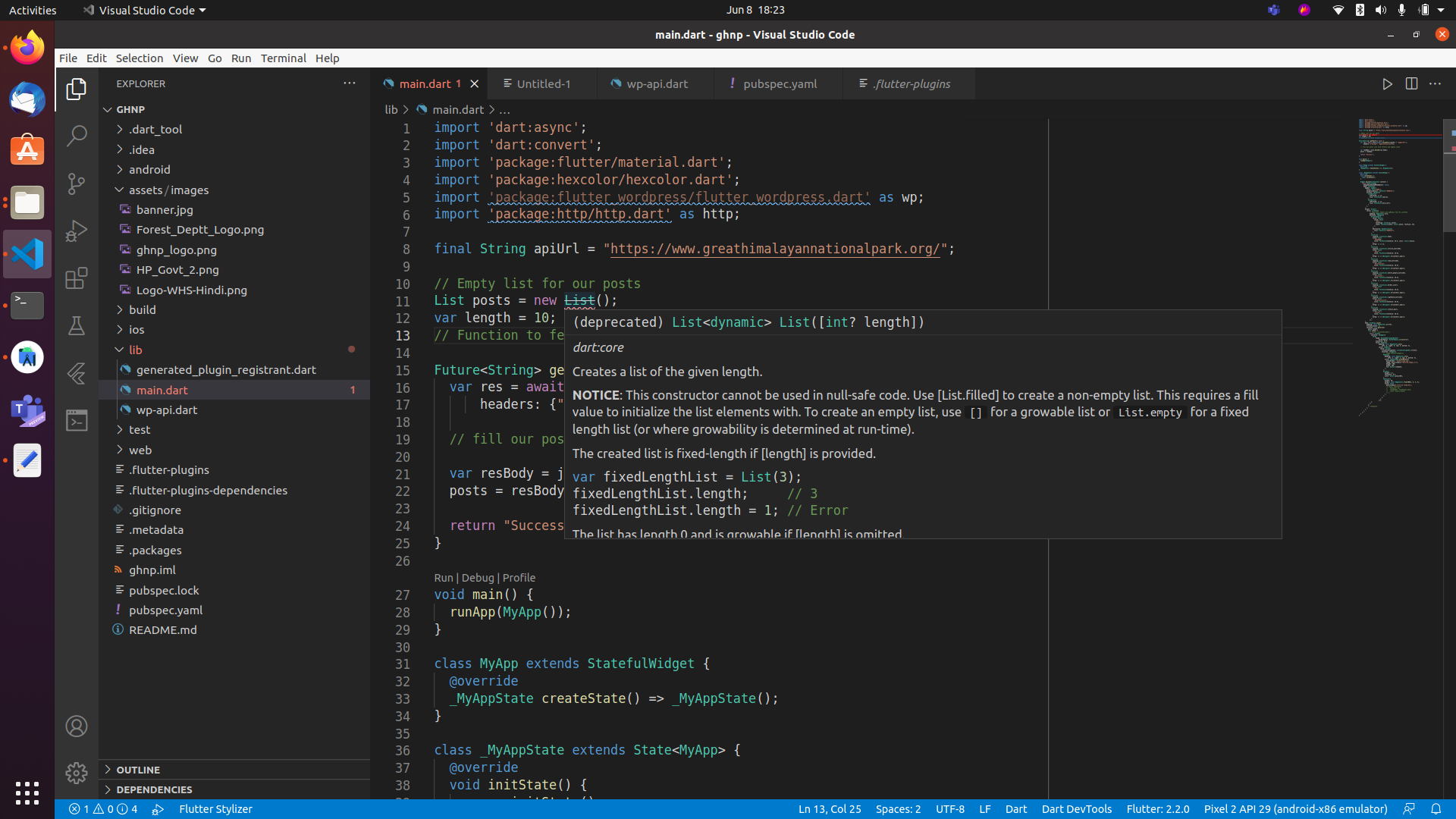Open the greathimalayannationalpark.org URL link
This screenshot has width=1456, height=819.
[x=775, y=249]
